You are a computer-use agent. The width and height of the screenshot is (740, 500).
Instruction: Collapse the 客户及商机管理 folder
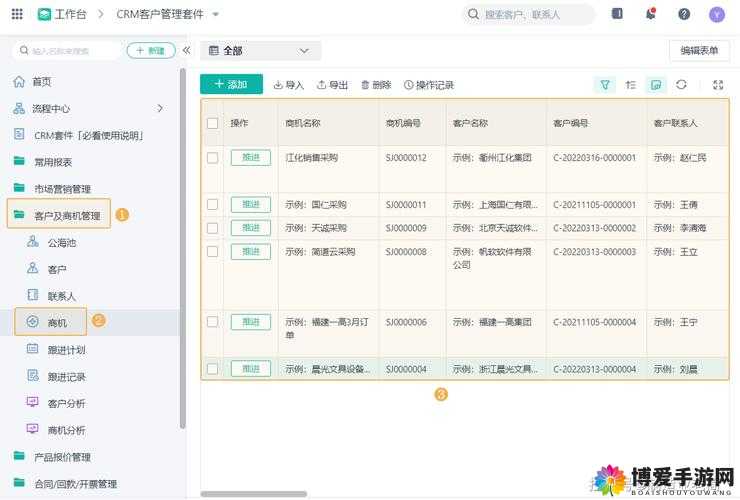pyautogui.click(x=59, y=214)
